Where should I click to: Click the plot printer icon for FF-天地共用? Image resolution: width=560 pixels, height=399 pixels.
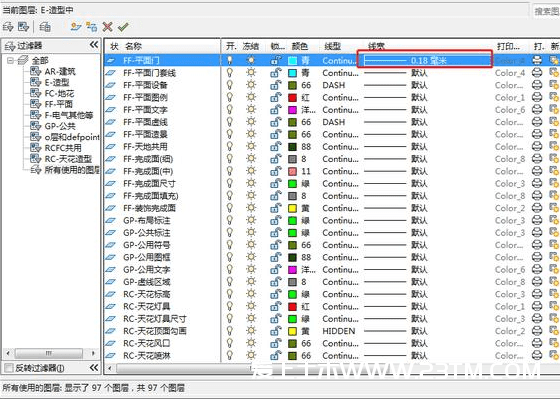[x=537, y=146]
